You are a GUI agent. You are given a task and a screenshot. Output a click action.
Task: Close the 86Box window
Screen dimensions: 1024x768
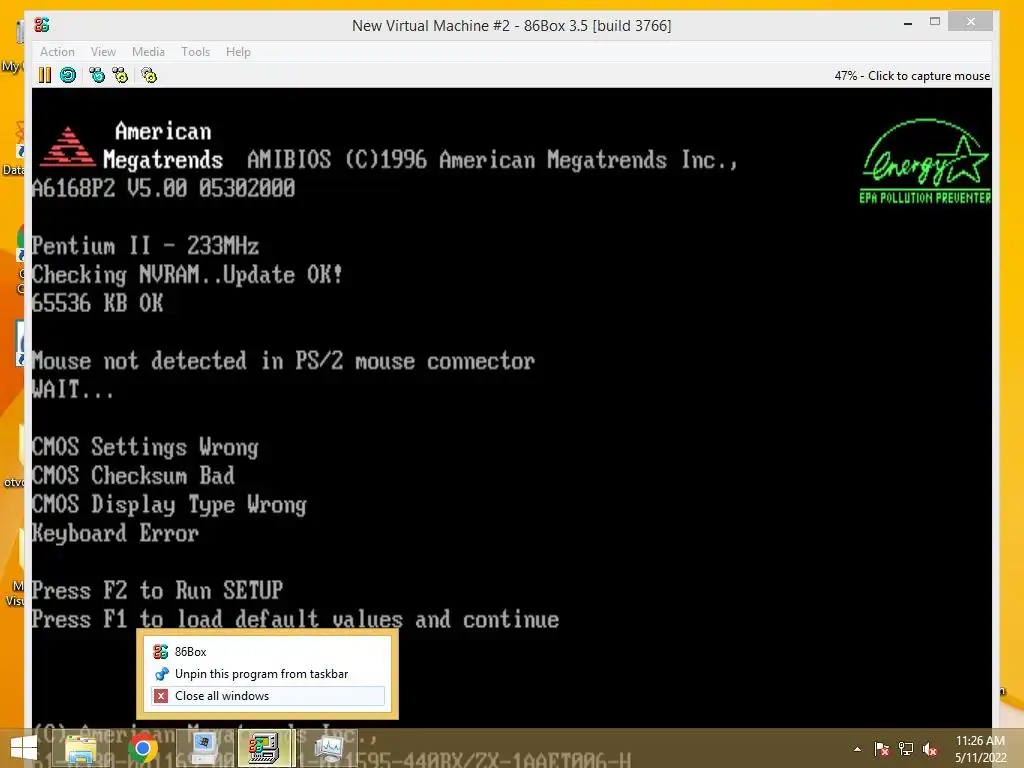pos(971,22)
